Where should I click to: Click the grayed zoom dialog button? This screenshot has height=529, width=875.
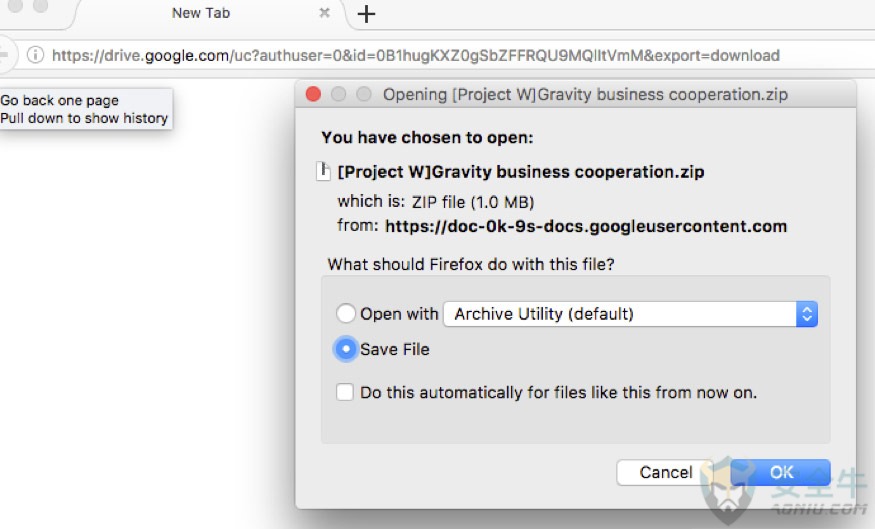click(x=364, y=94)
